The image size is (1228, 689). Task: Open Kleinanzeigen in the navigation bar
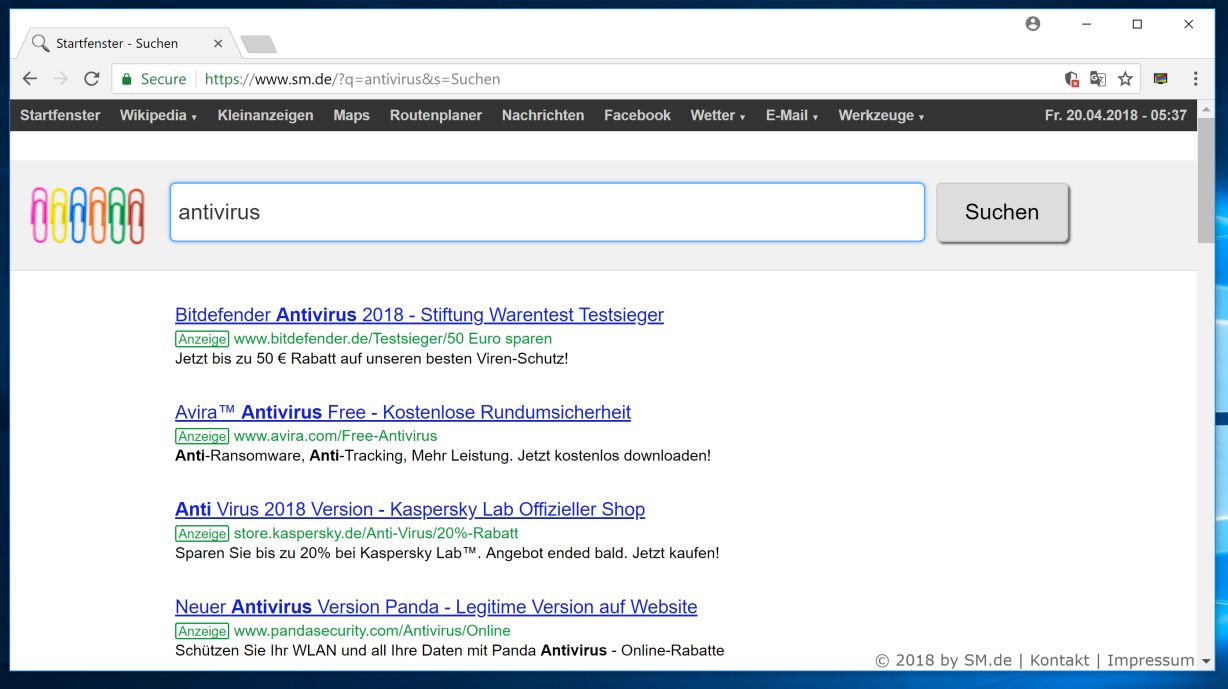[265, 115]
